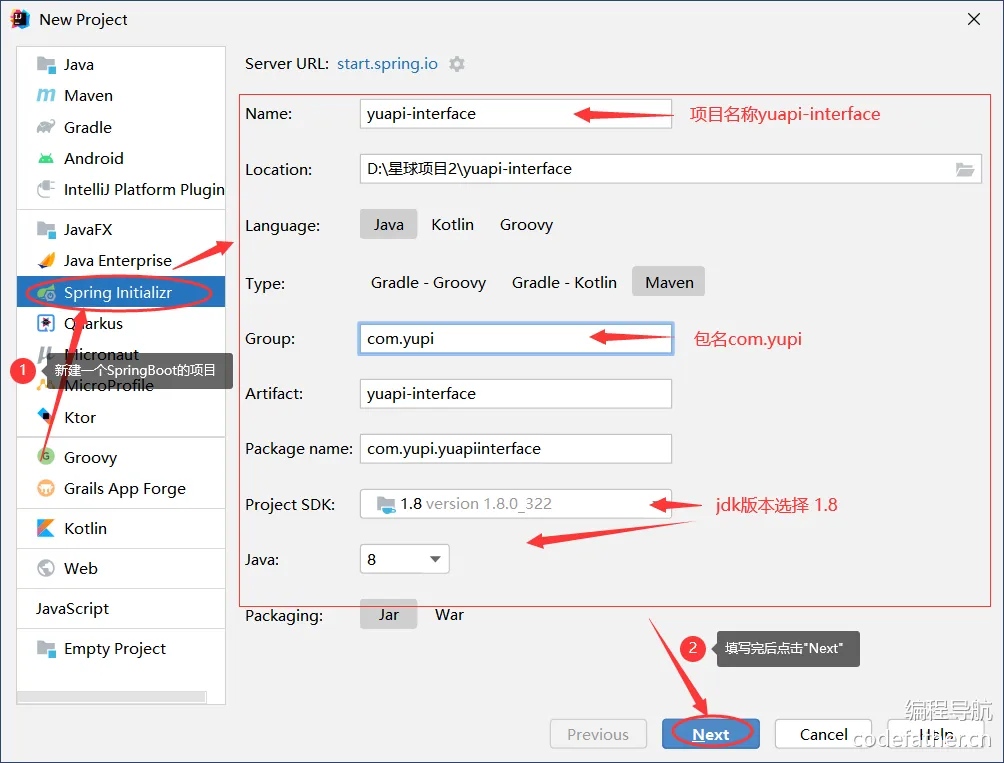This screenshot has height=763, width=1004.
Task: Click the Location input field
Action: point(670,169)
